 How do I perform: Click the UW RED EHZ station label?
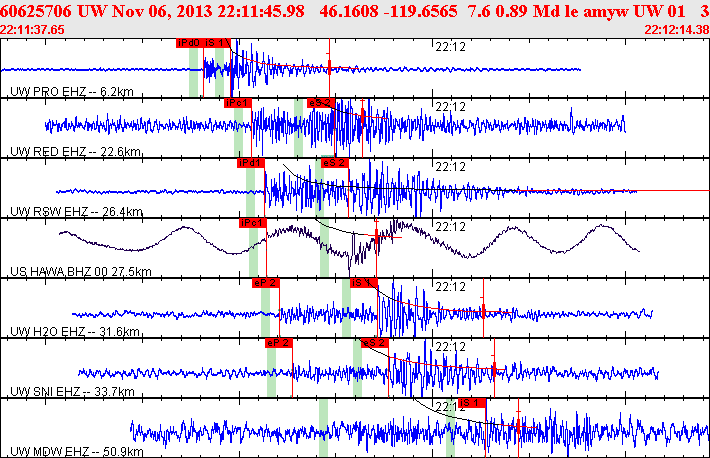75,151
